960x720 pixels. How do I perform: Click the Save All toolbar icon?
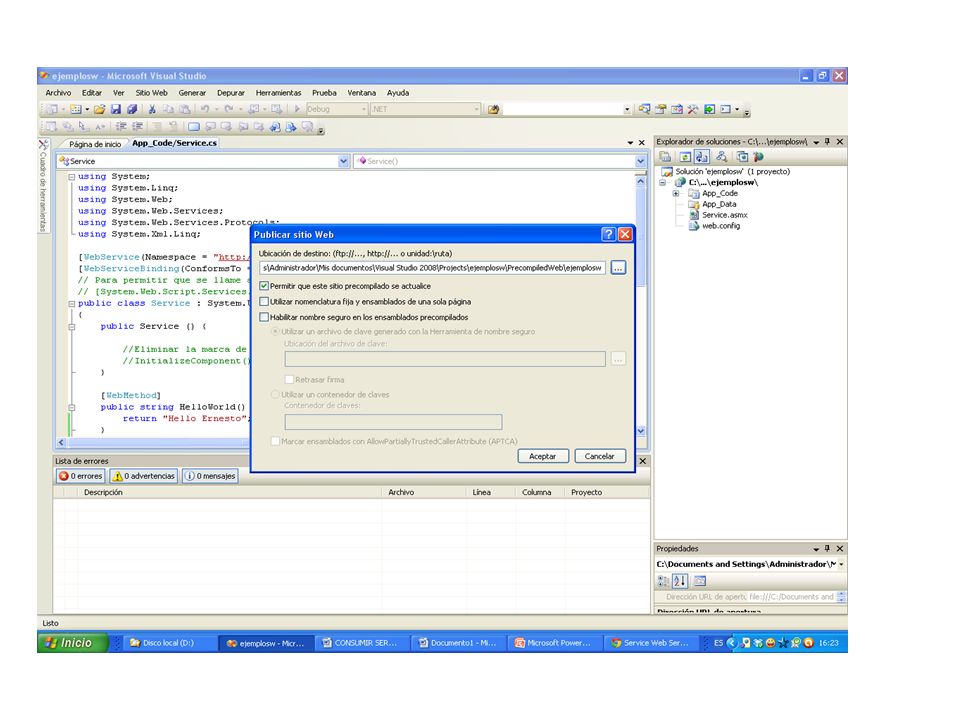click(x=132, y=109)
